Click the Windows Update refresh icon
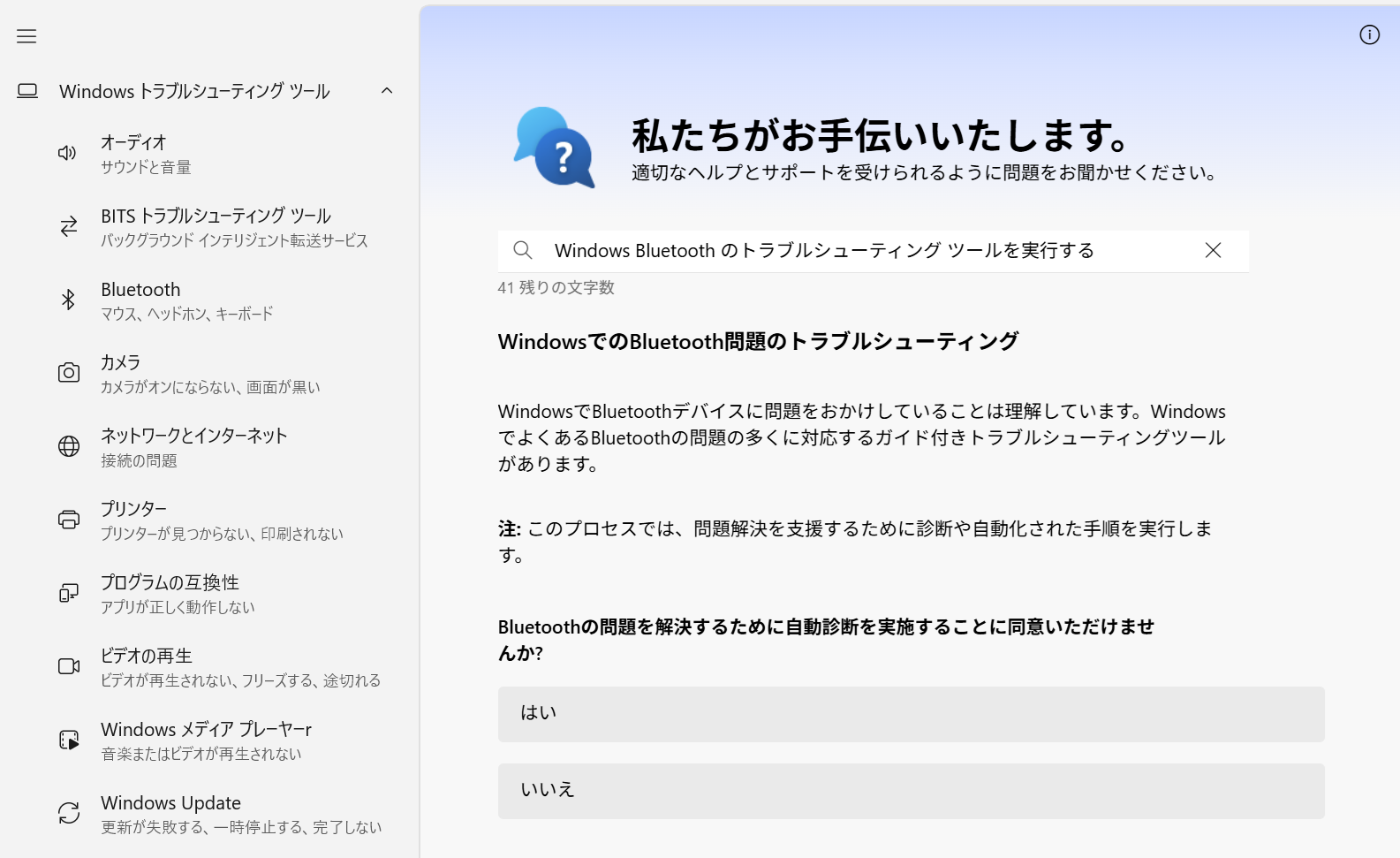 click(x=68, y=813)
